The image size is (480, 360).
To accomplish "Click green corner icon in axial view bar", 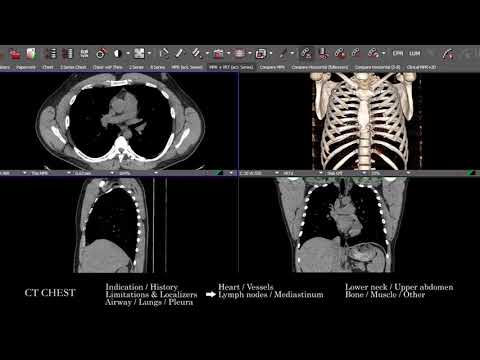I will (218, 173).
